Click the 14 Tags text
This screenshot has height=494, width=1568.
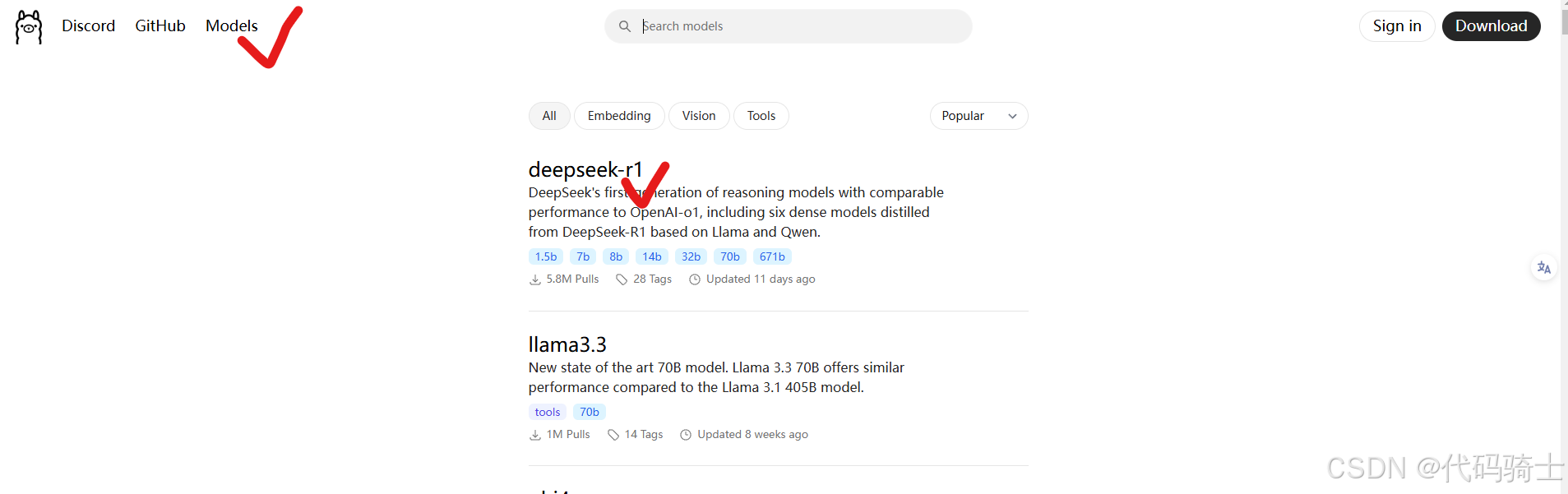coord(644,435)
